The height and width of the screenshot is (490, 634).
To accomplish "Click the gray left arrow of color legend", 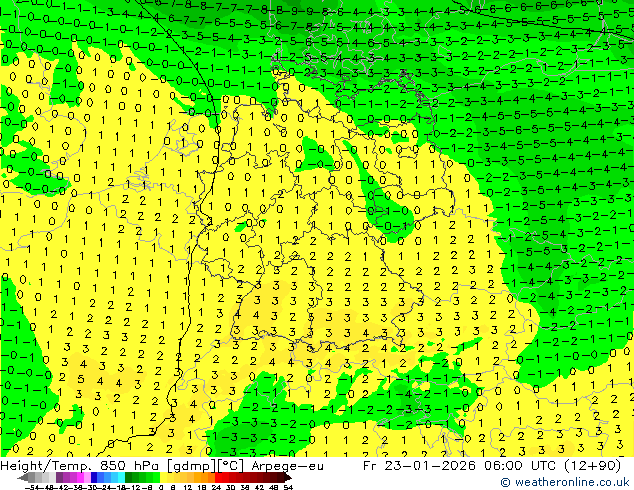I will click(x=23, y=478).
